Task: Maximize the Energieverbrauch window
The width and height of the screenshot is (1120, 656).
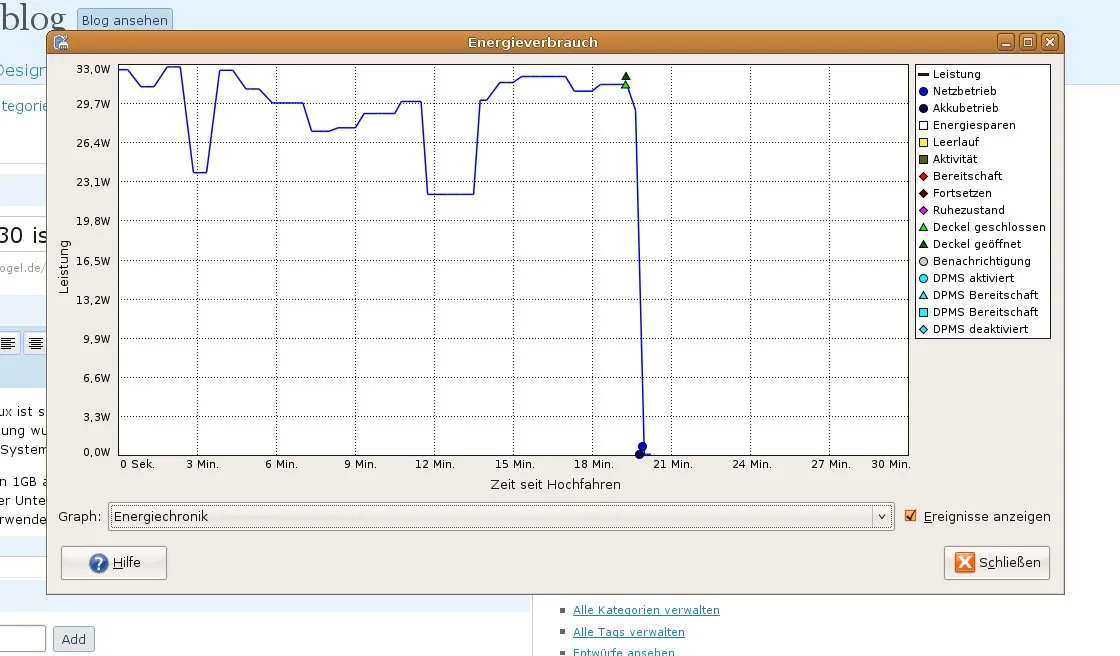Action: click(1028, 42)
